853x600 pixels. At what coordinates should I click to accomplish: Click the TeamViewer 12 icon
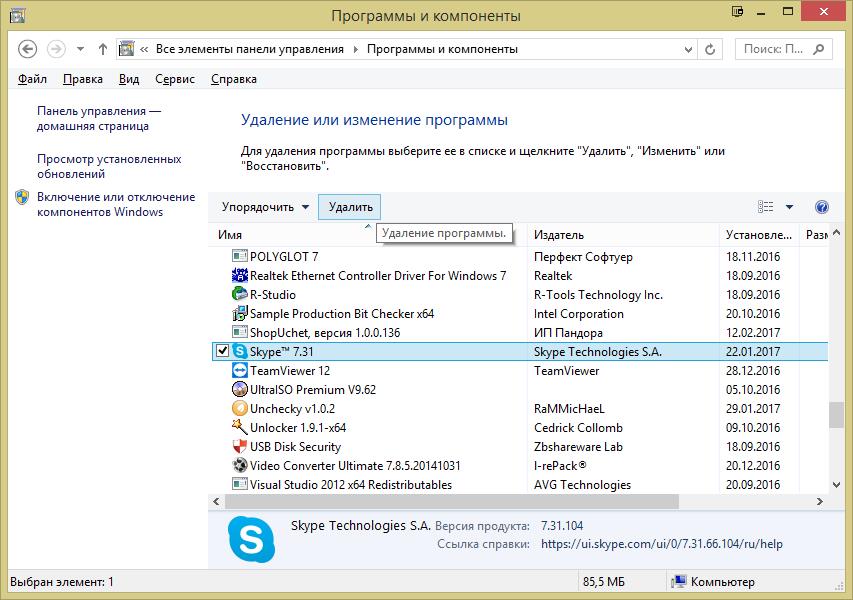tap(239, 370)
